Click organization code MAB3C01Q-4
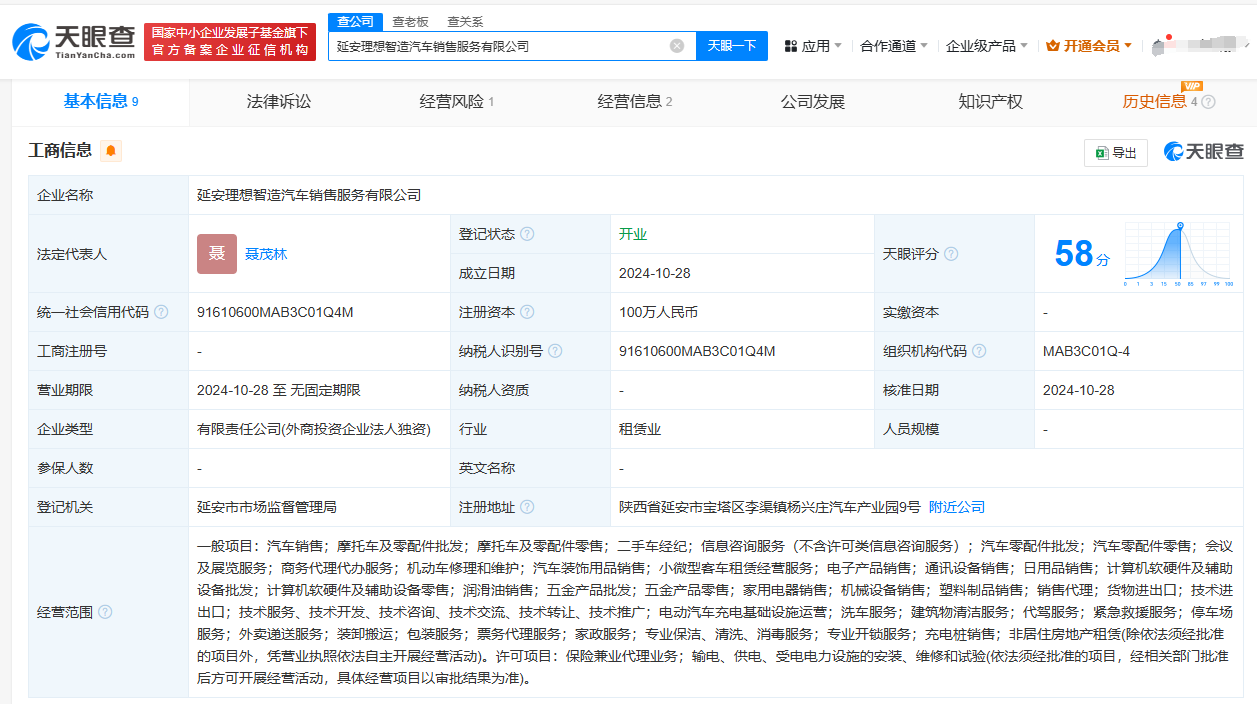The height and width of the screenshot is (704, 1257). point(1086,351)
